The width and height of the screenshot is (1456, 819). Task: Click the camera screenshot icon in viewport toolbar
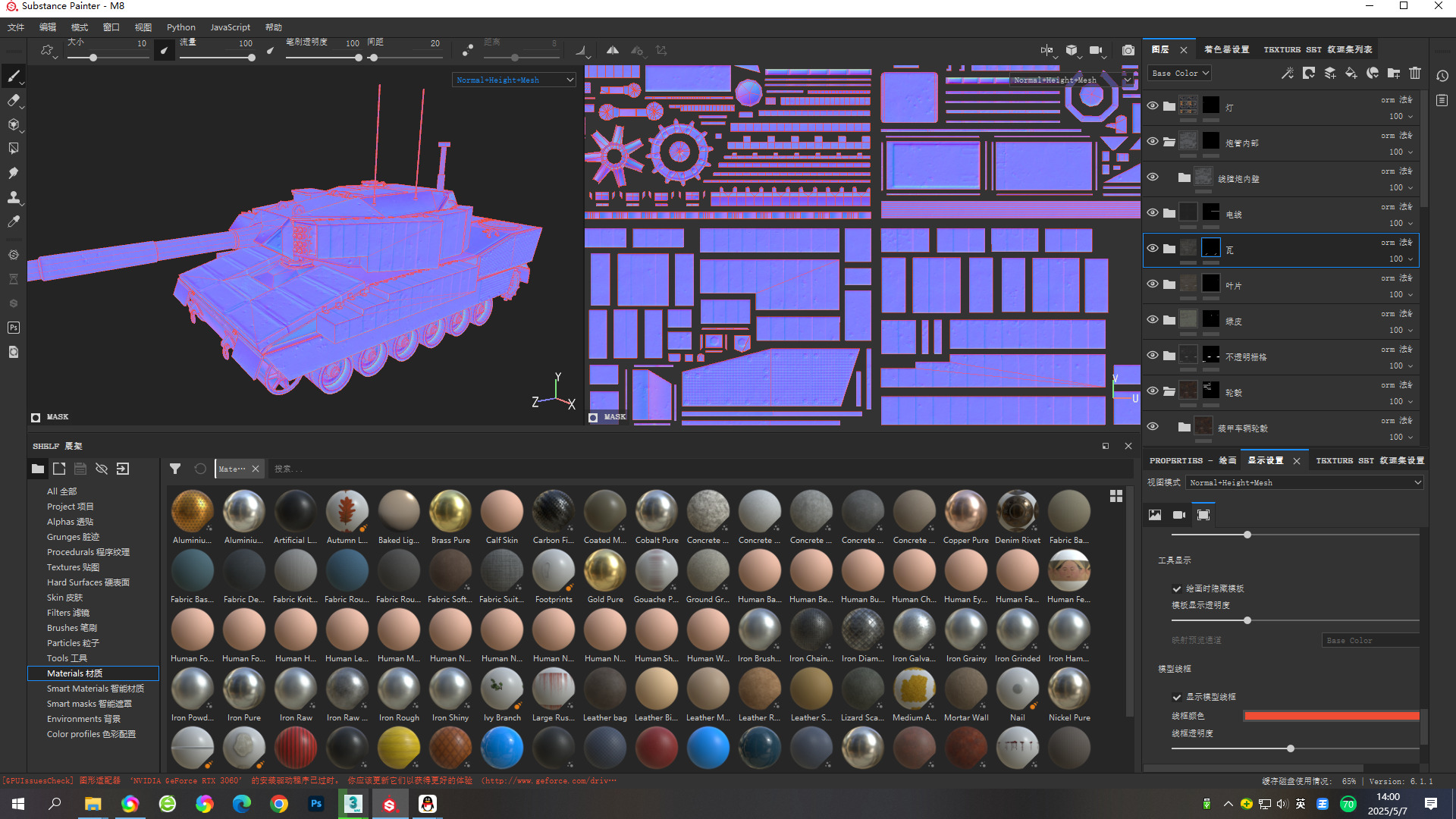[1128, 50]
